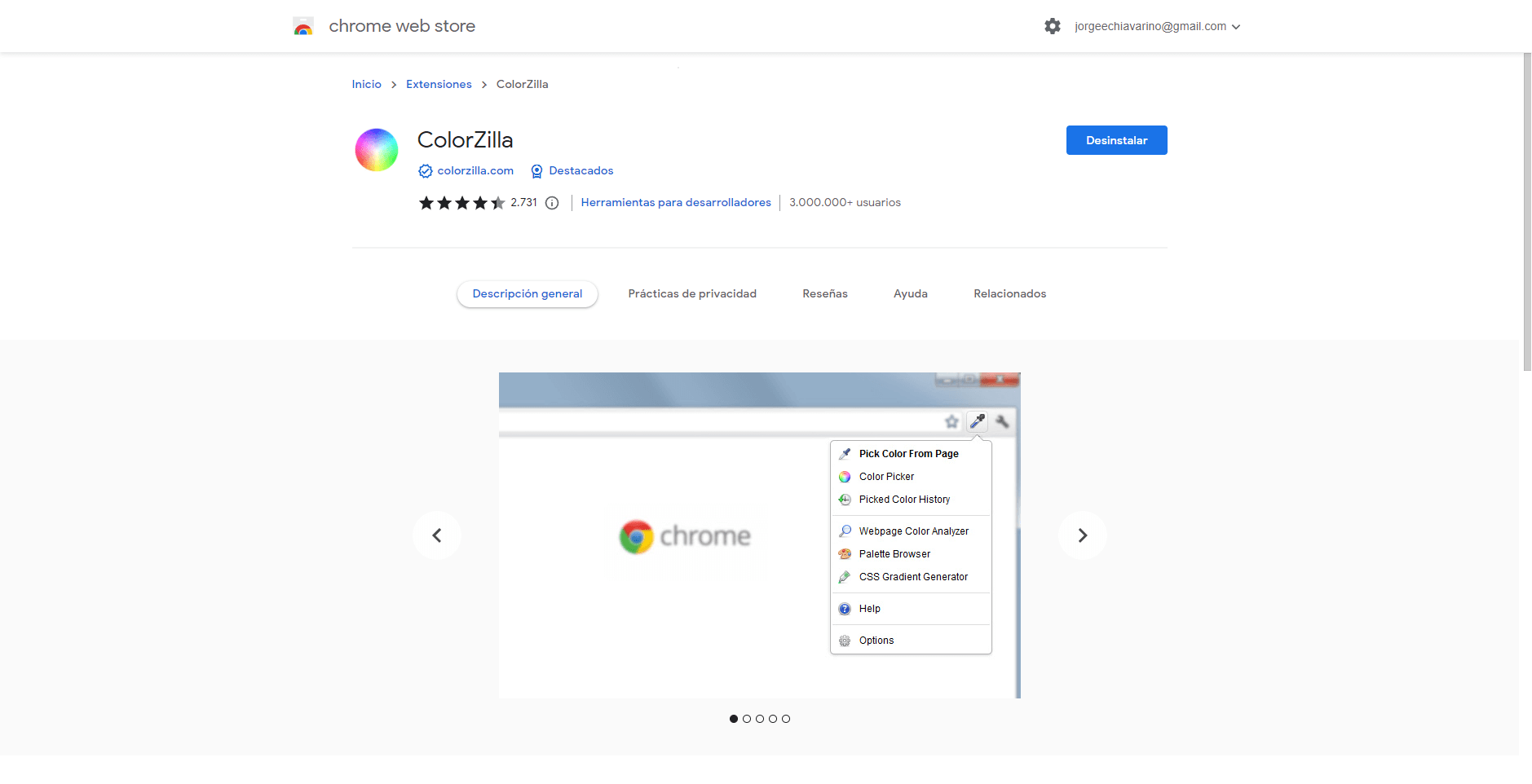This screenshot has width=1532, height=784.
Task: Click the star rating icons
Action: [x=461, y=203]
